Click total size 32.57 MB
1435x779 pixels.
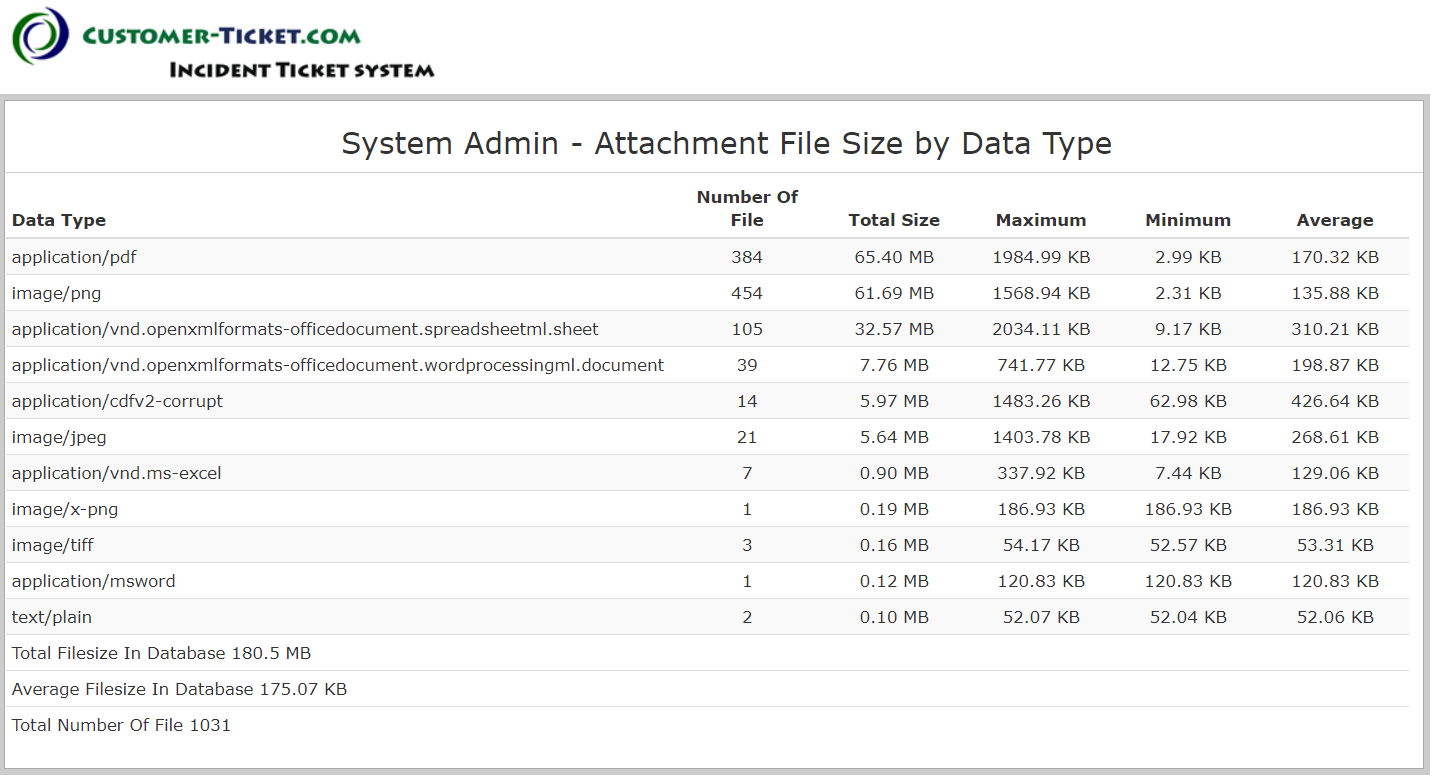click(894, 329)
